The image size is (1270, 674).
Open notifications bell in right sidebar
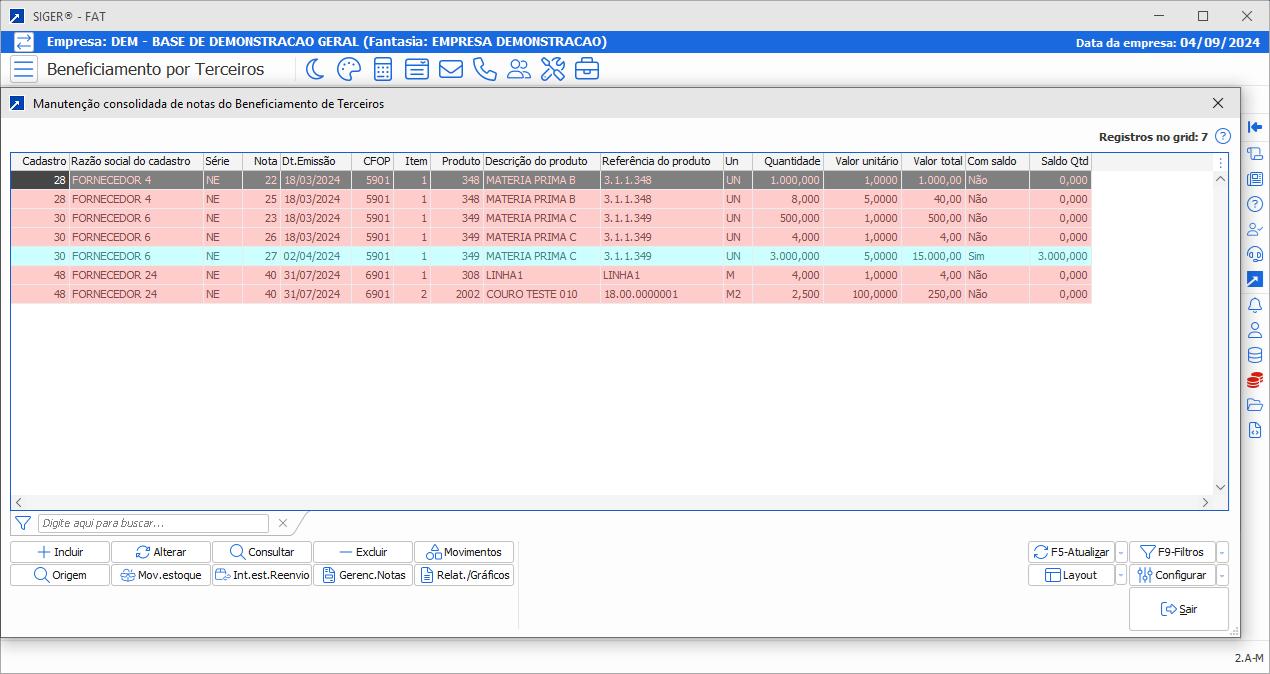[1255, 305]
